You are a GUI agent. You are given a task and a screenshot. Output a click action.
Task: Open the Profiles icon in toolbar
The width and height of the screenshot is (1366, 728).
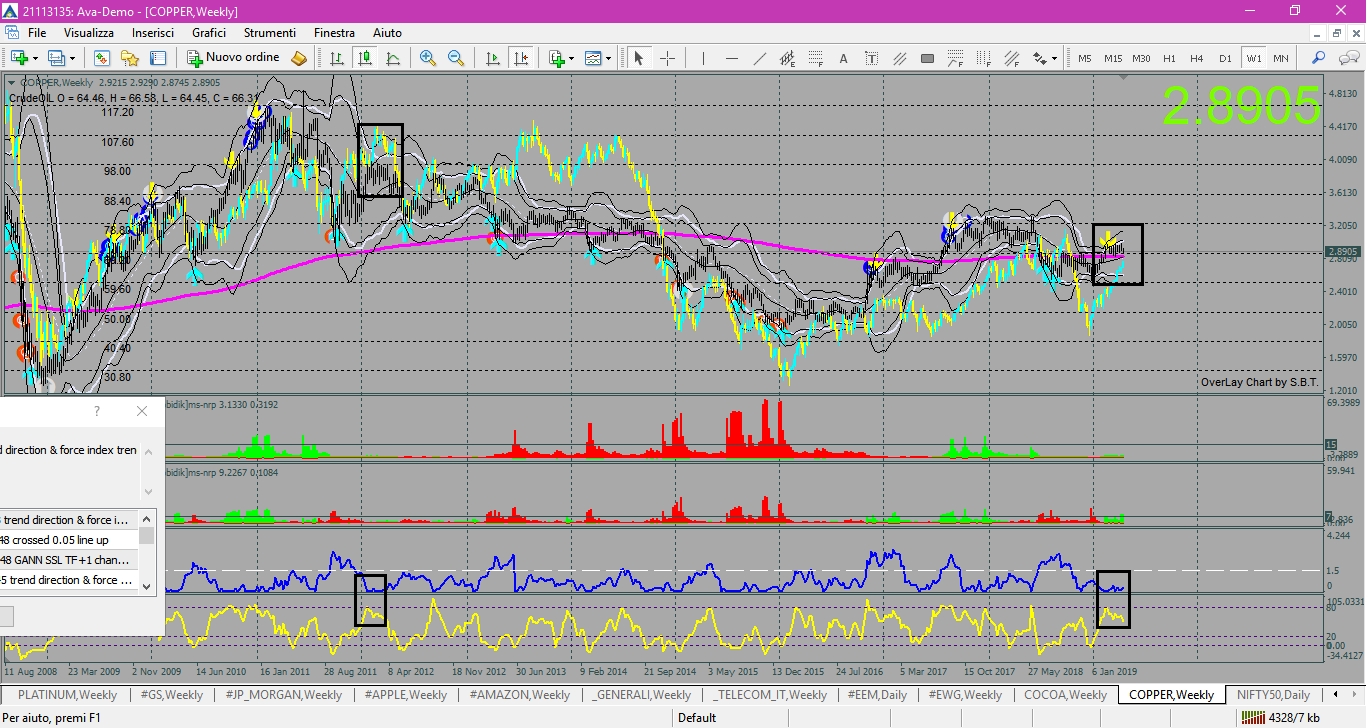point(56,58)
